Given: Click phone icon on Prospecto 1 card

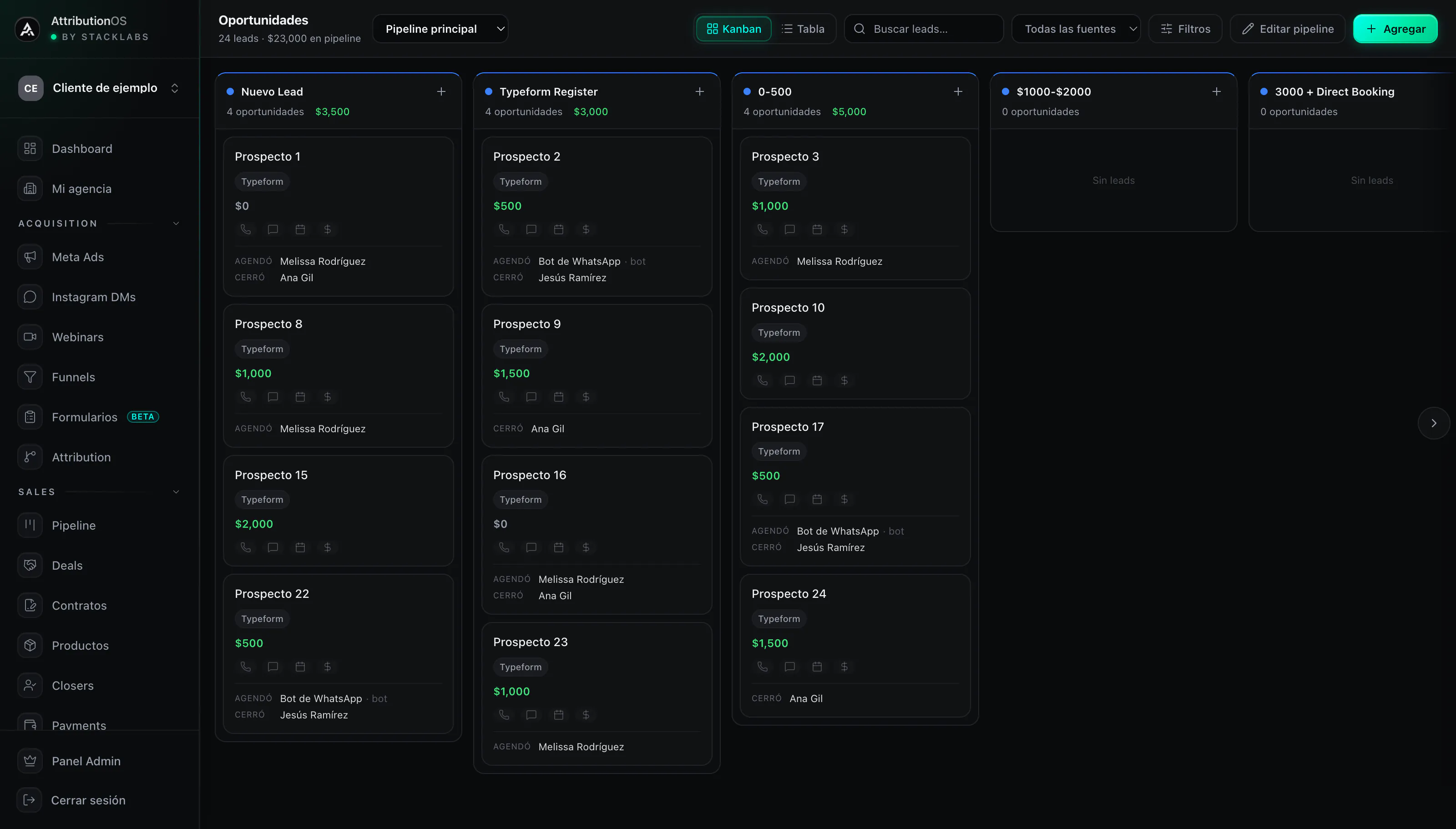Looking at the screenshot, I should tap(245, 229).
